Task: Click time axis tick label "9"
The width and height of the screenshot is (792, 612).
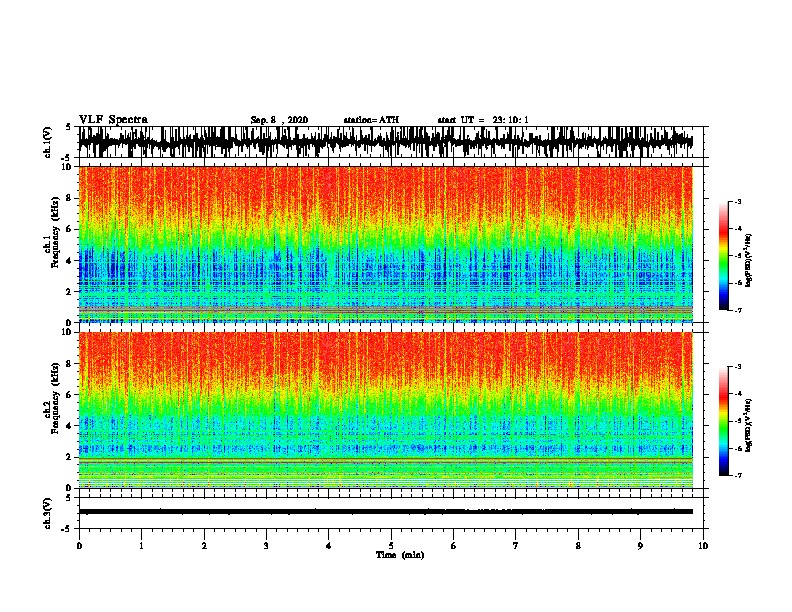Action: 640,546
